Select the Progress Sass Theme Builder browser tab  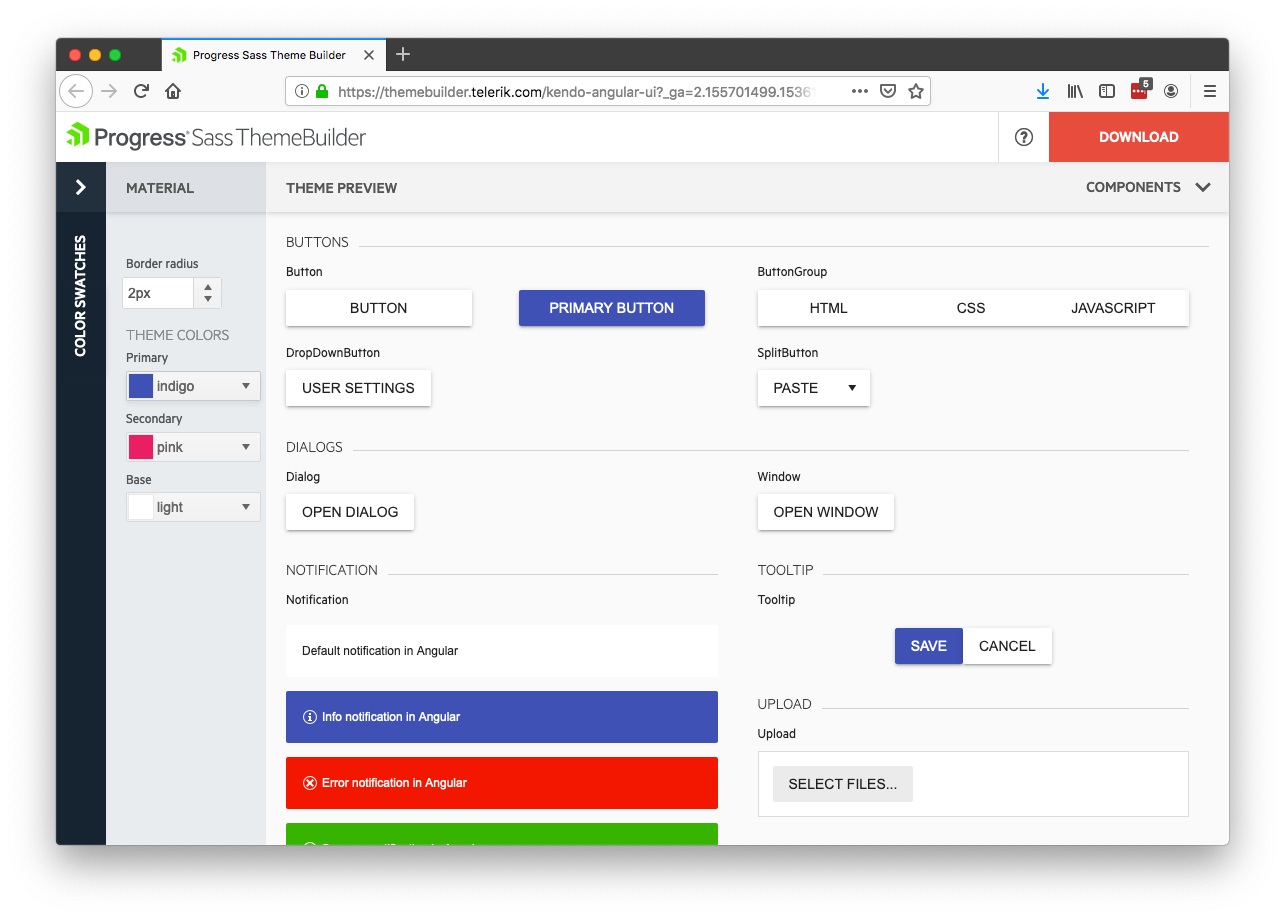[x=270, y=55]
